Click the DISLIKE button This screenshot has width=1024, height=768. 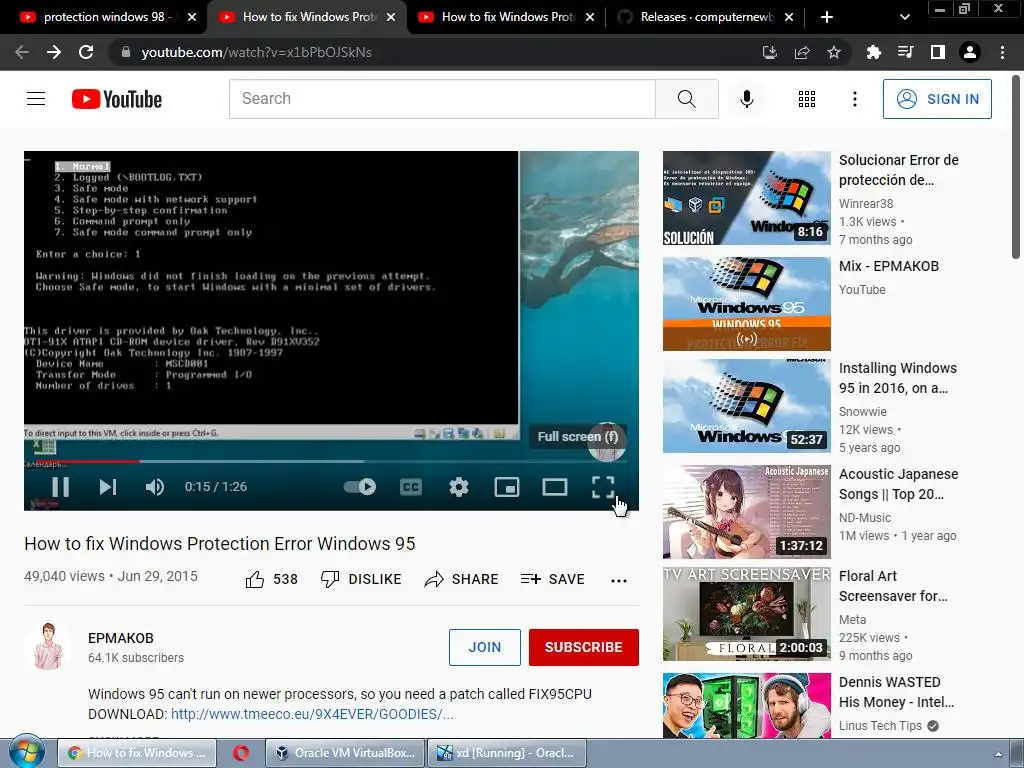(x=361, y=579)
